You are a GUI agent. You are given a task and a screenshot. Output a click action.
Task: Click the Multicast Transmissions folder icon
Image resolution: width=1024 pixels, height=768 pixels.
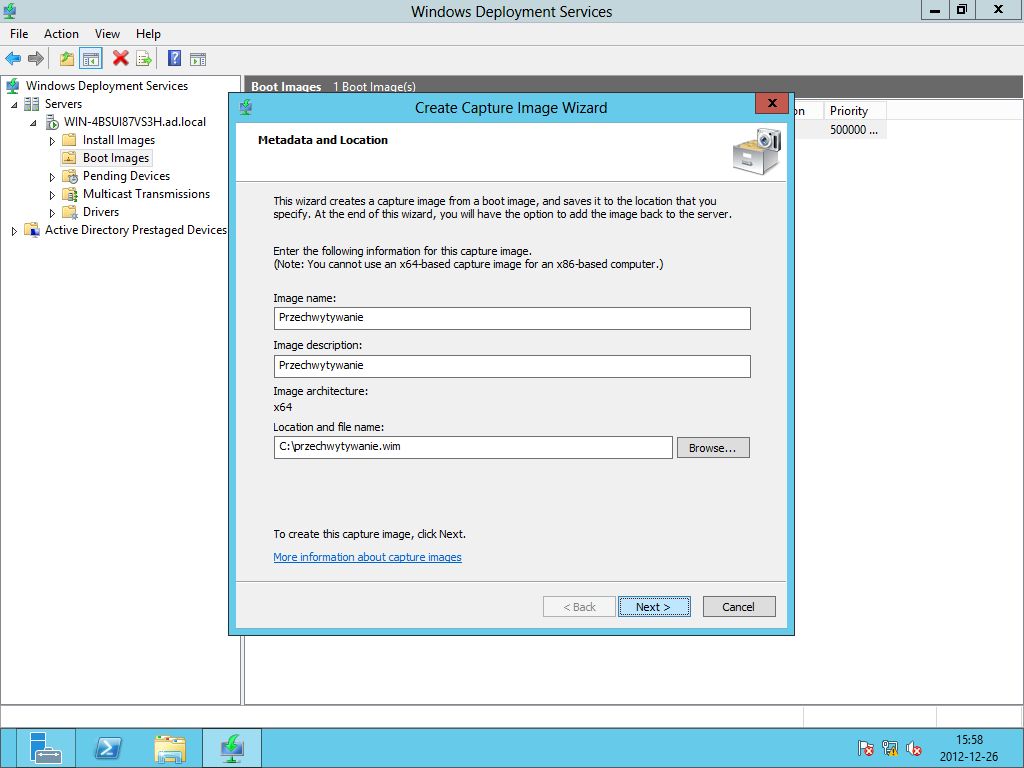pyautogui.click(x=70, y=194)
